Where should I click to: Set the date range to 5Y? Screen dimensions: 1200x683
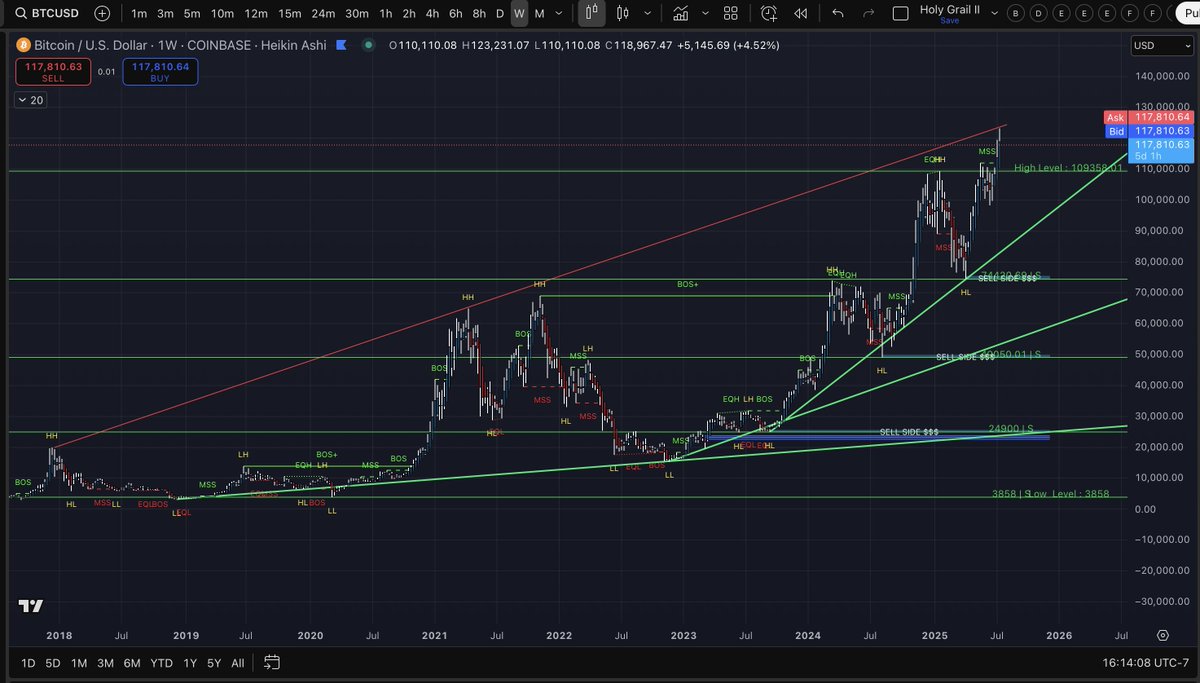[x=214, y=663]
